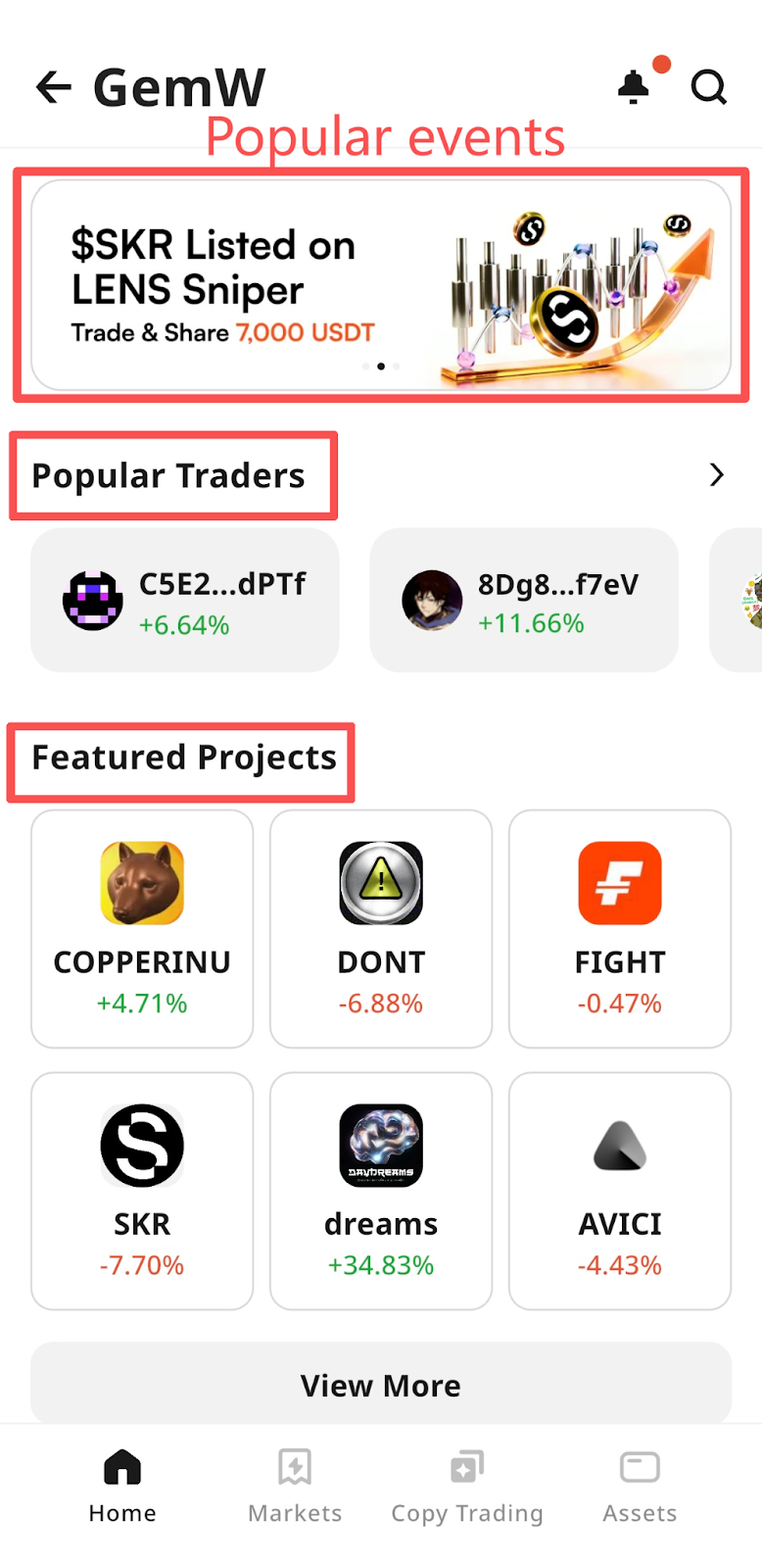Select the AVICI project tile
The width and height of the screenshot is (762, 1568).
(620, 1191)
